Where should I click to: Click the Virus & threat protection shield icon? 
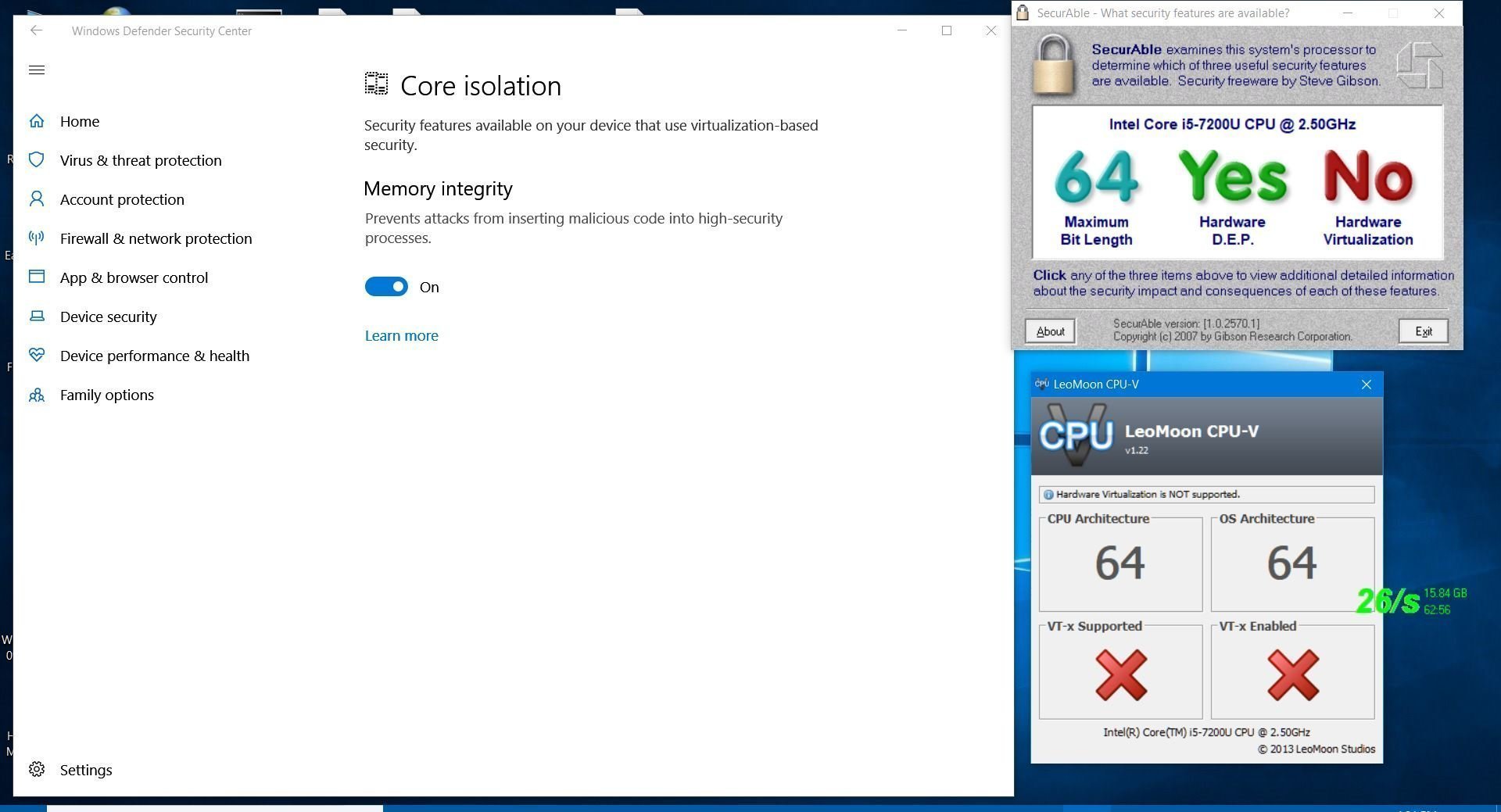37,160
